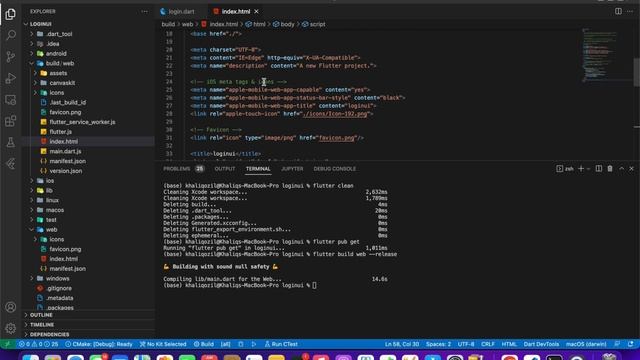Click the editor vertical scrollbar
The height and width of the screenshot is (360, 640).
click(x=637, y=73)
